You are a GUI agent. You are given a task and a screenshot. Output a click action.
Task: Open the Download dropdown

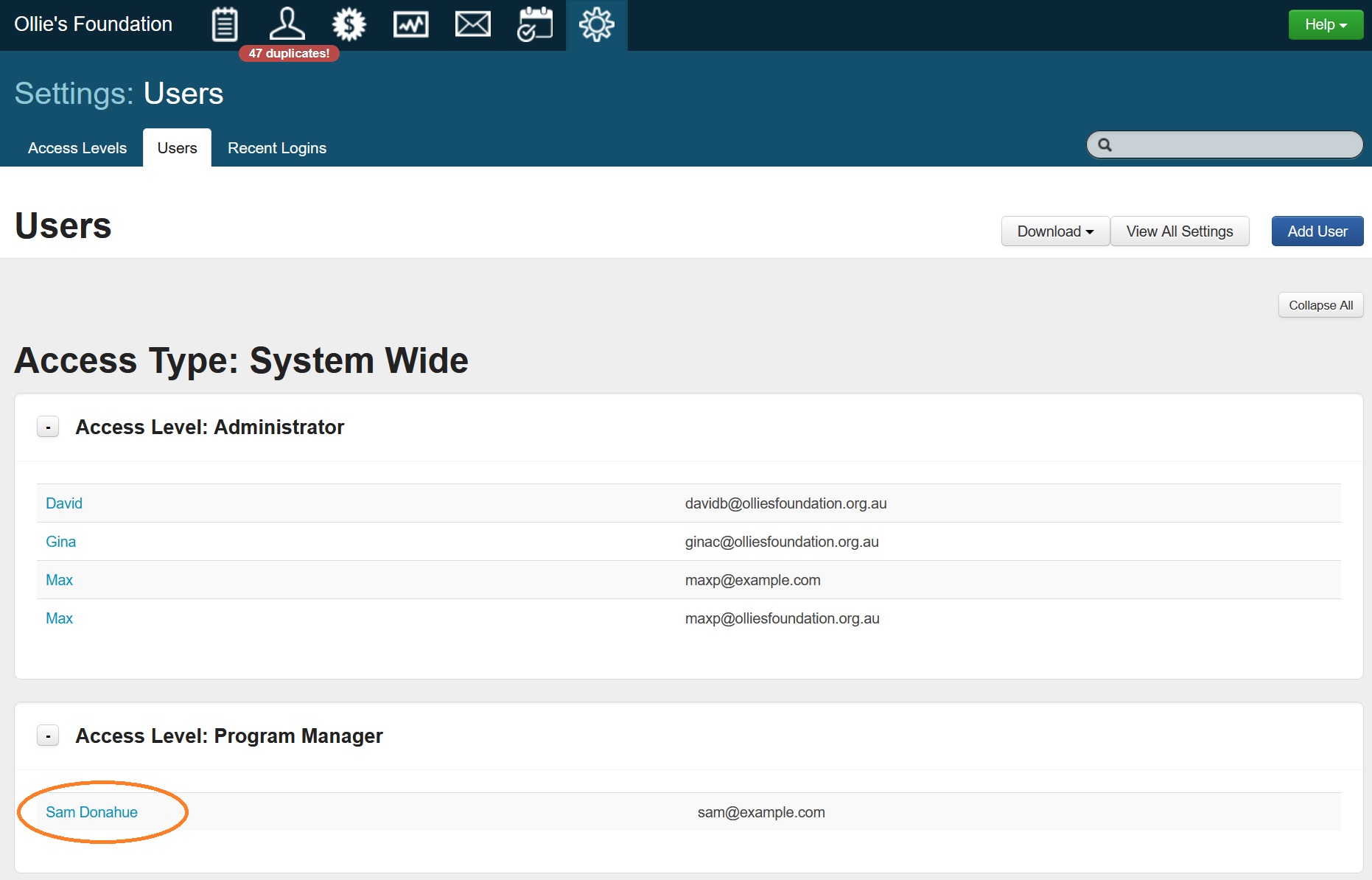[x=1054, y=231]
